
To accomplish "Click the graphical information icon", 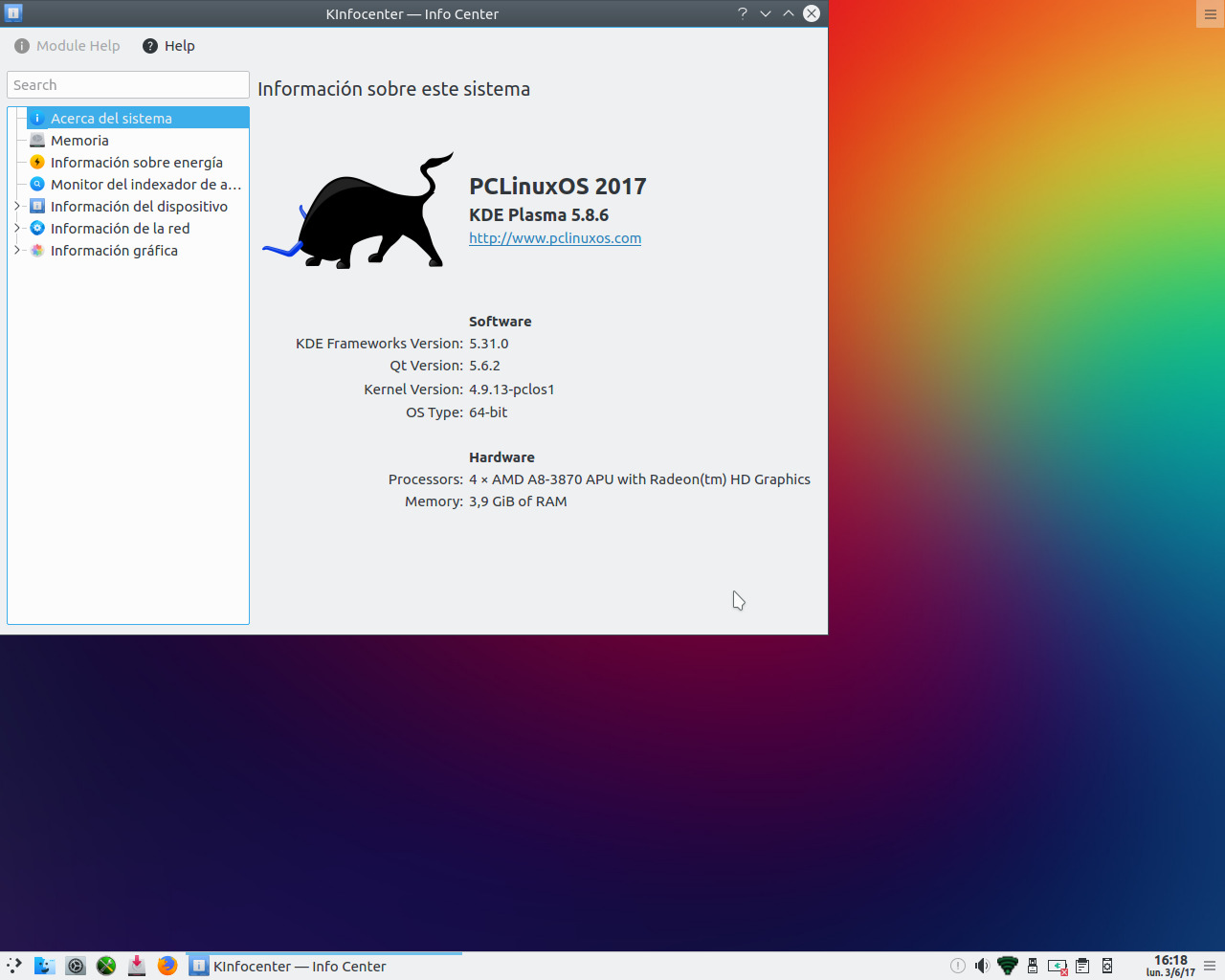I will pos(37,251).
